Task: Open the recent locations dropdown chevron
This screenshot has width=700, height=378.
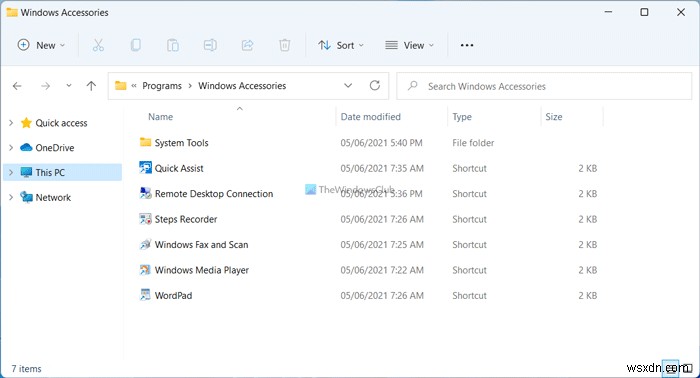Action: tap(69, 85)
